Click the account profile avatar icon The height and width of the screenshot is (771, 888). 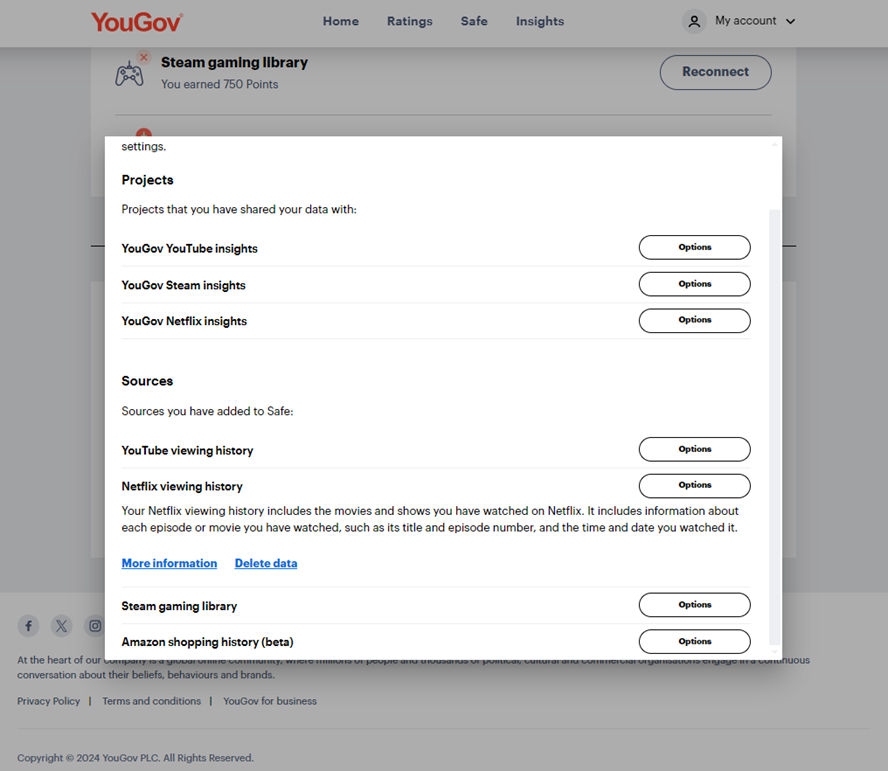pos(694,21)
